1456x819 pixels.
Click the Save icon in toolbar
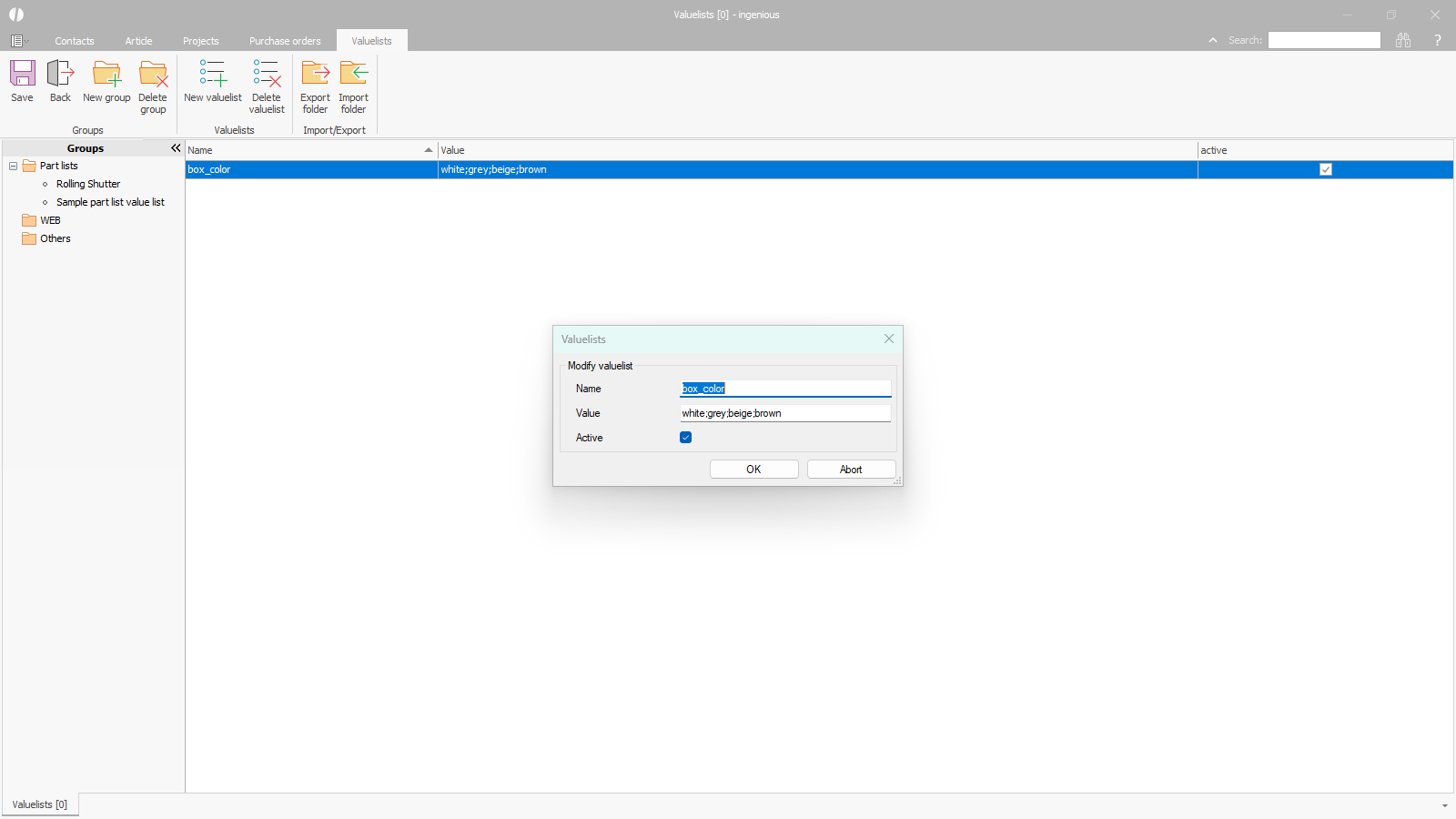pos(22,75)
